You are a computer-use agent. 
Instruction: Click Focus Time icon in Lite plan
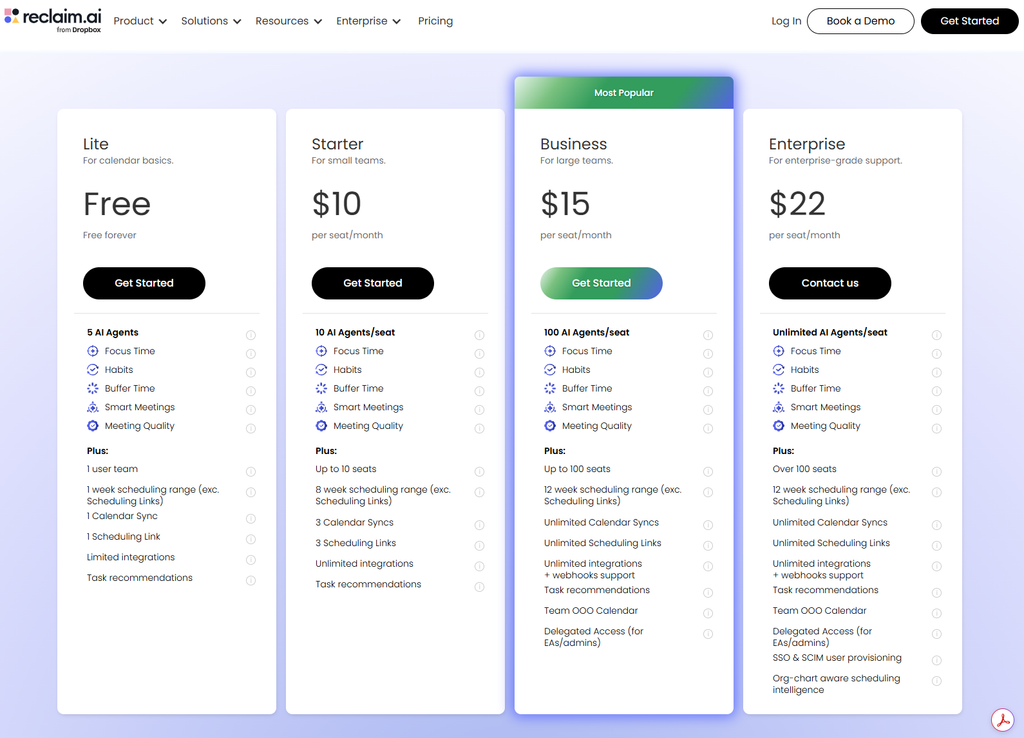click(93, 351)
